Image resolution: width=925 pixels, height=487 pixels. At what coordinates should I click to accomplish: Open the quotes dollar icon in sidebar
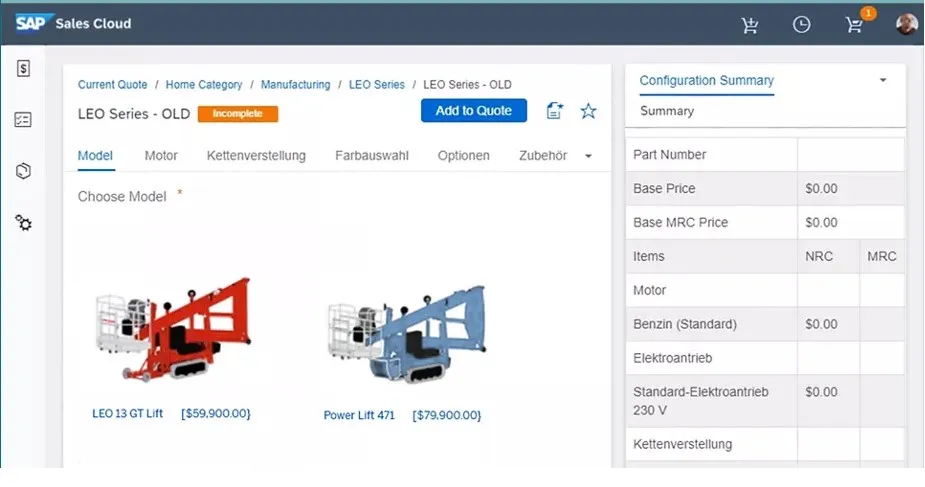coord(24,68)
